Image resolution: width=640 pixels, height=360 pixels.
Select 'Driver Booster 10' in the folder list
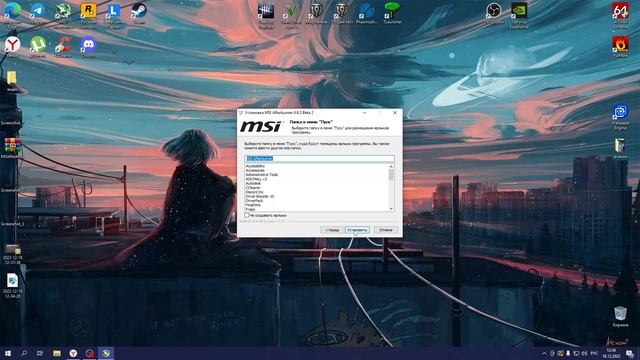click(x=260, y=196)
